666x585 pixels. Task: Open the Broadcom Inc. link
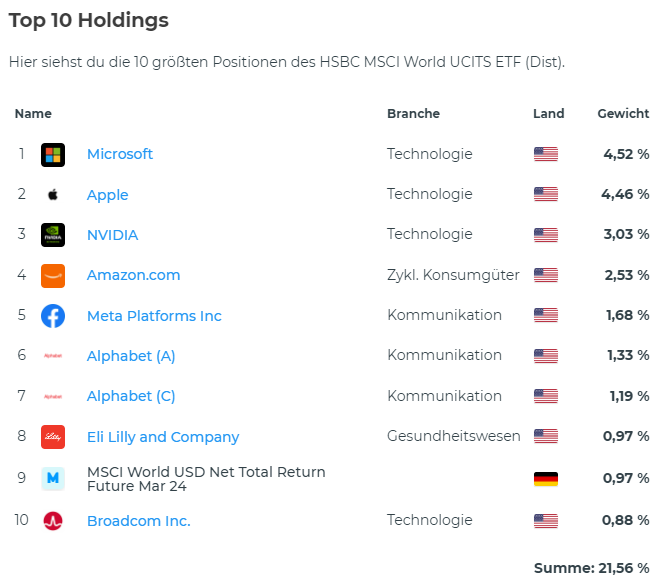click(x=138, y=521)
